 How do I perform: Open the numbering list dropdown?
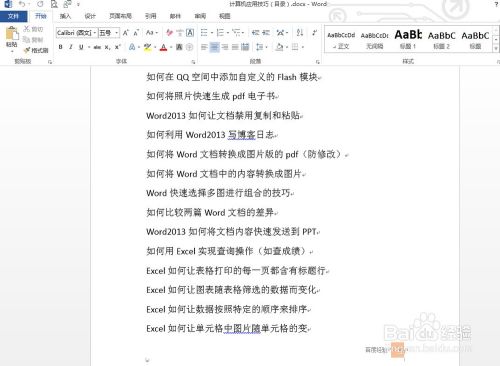228,33
